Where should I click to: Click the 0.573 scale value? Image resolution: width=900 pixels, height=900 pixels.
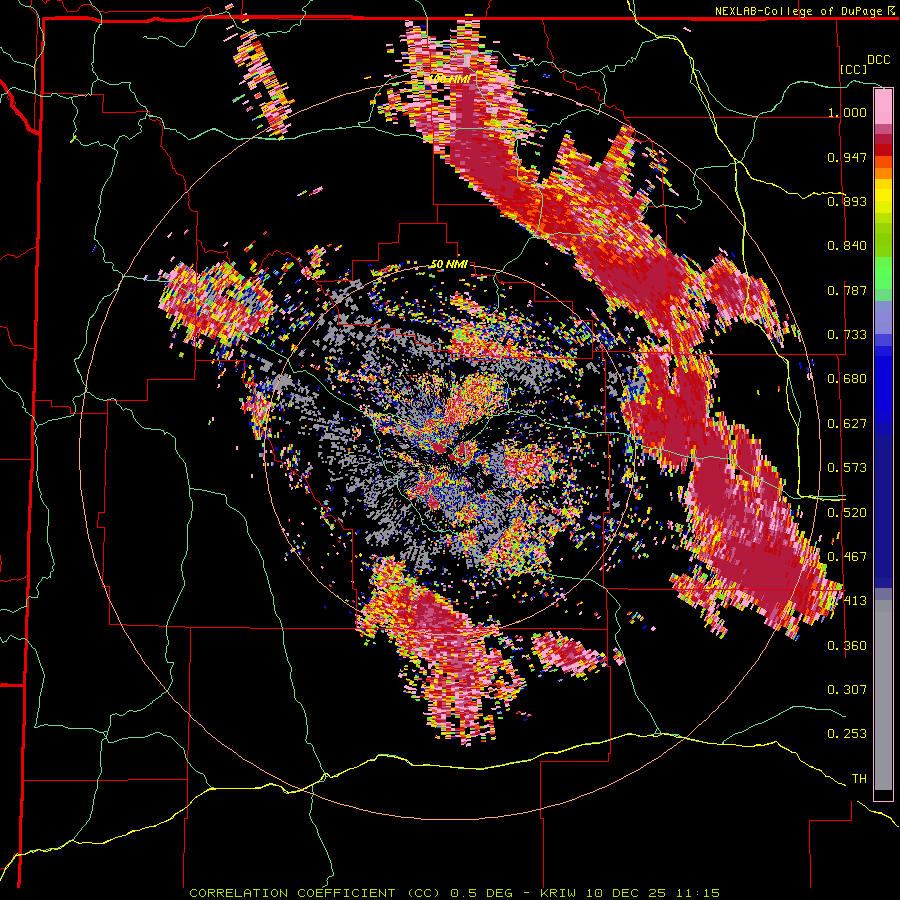[847, 468]
